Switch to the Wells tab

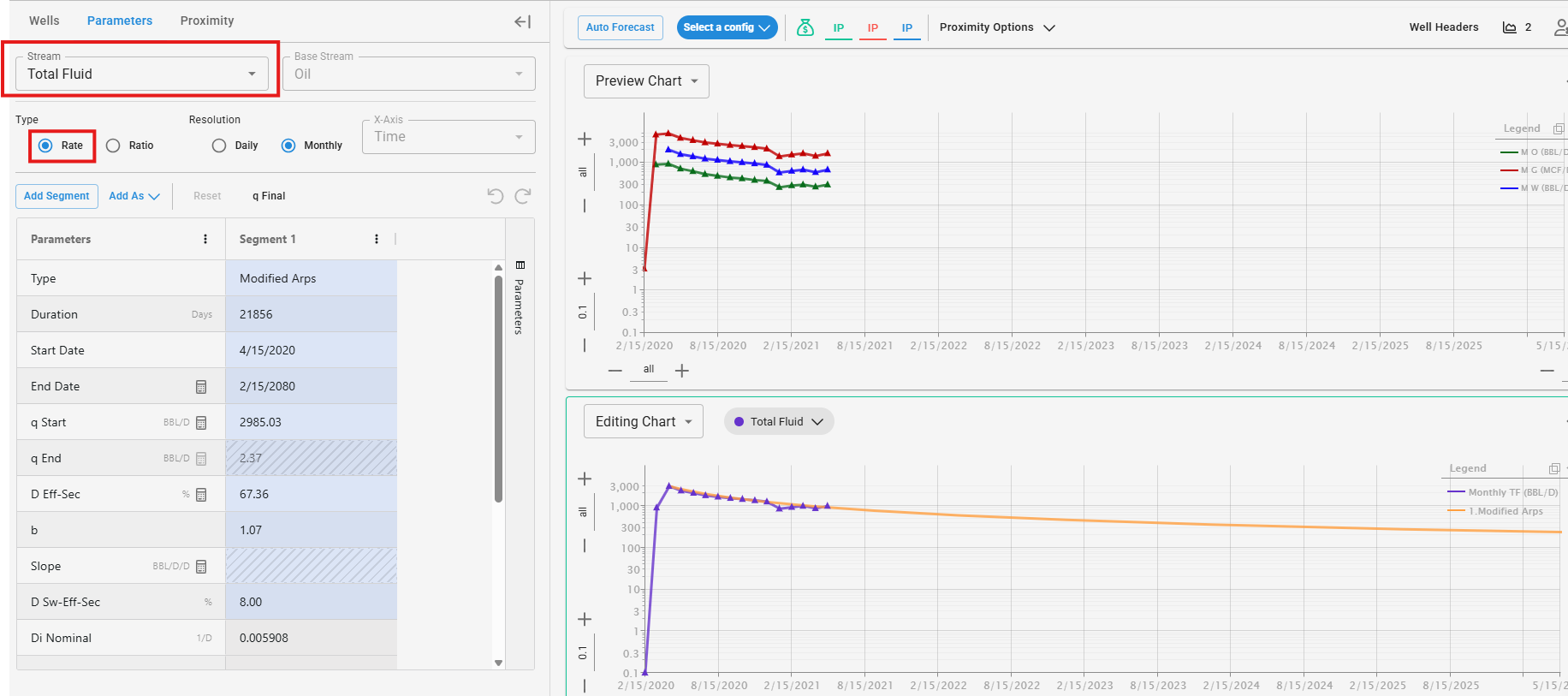click(x=45, y=21)
